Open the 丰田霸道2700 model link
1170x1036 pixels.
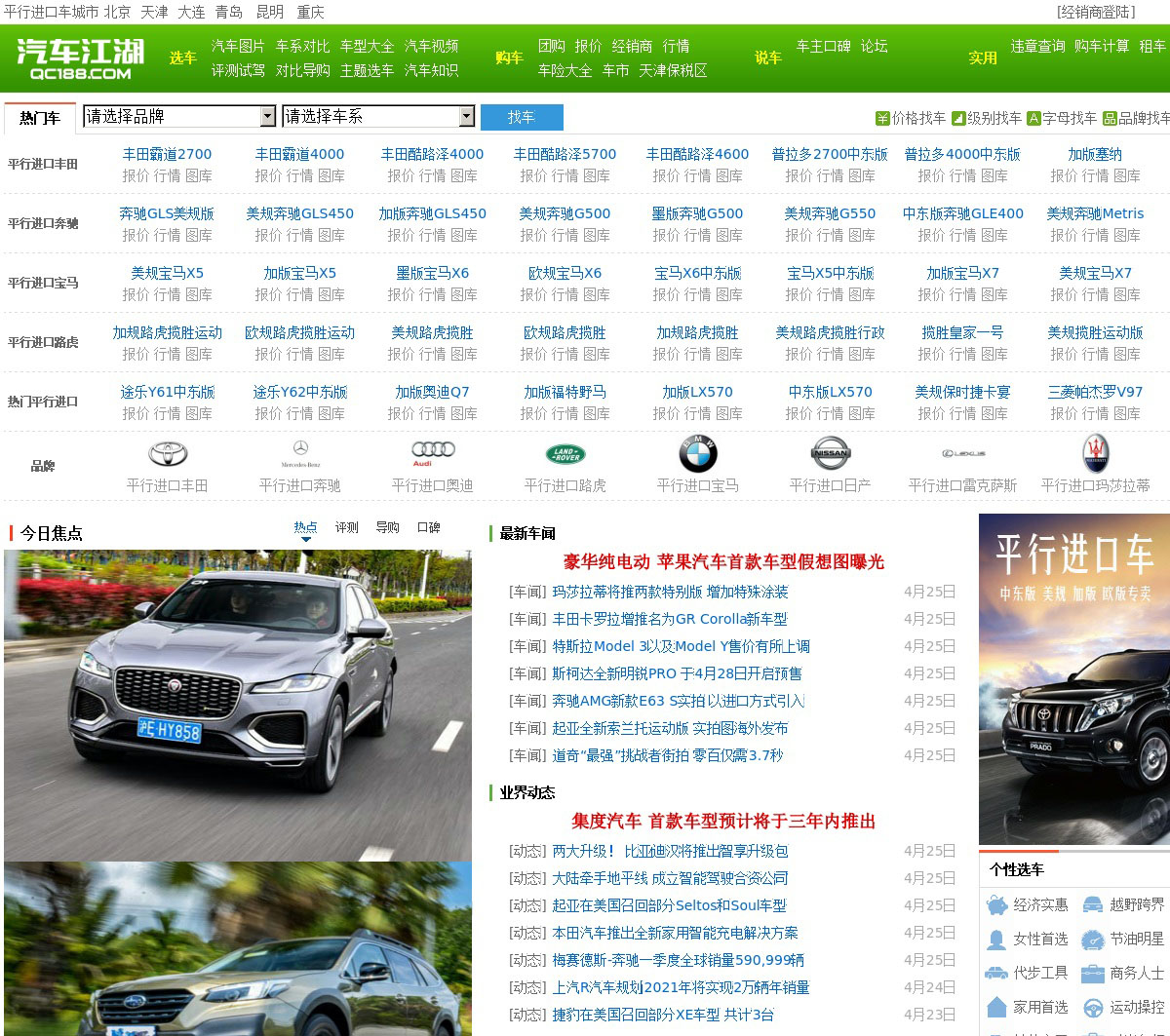tap(167, 154)
